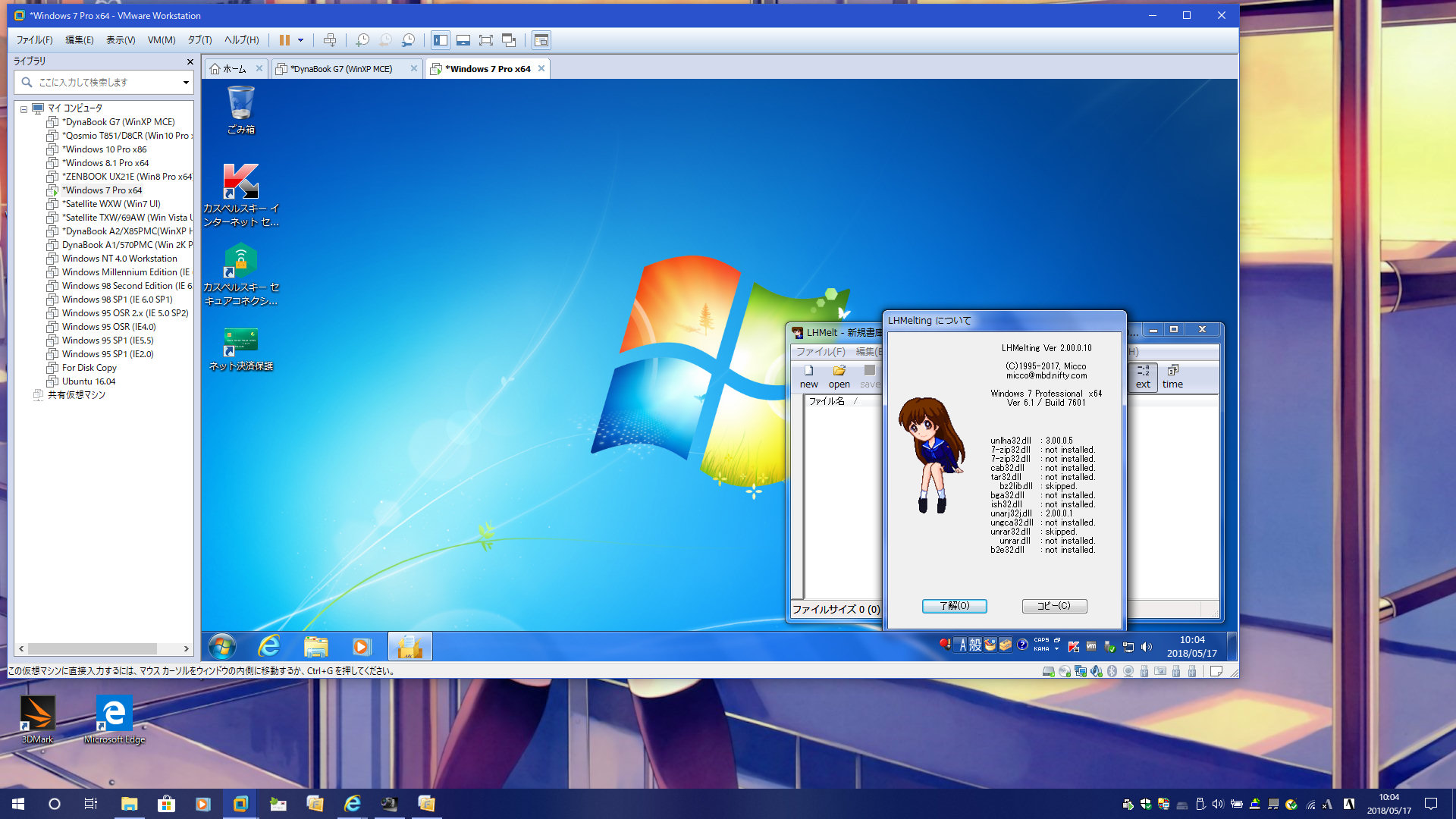Collapse the マイ コンピュータ tree node
This screenshot has width=1456, height=819.
(x=24, y=109)
